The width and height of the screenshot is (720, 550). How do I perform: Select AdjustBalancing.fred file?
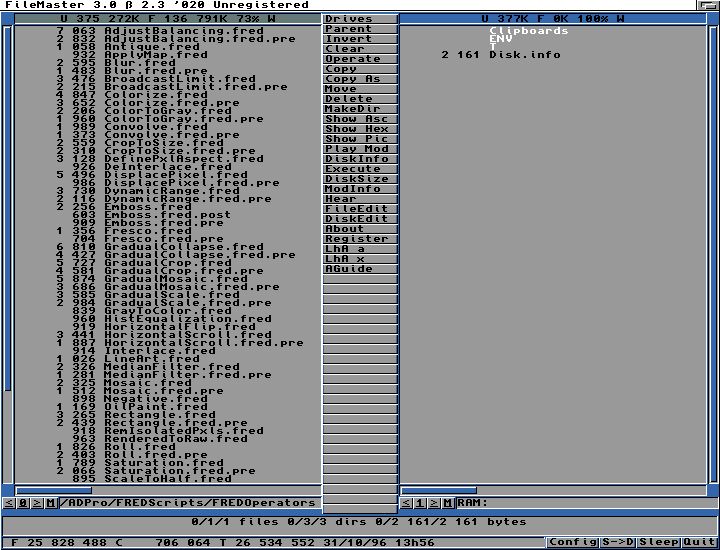[x=184, y=31]
